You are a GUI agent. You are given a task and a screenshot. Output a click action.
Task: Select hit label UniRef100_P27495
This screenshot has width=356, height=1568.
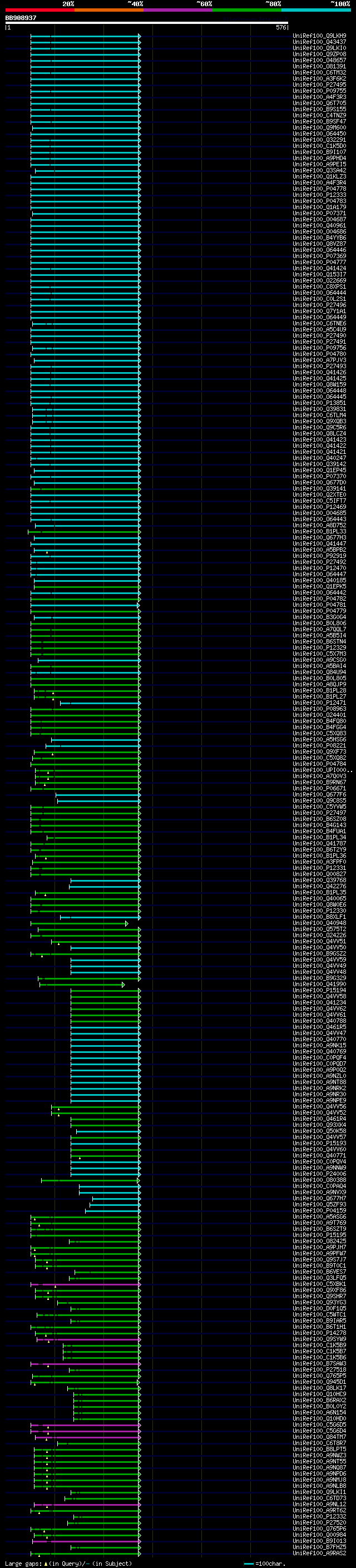point(319,85)
